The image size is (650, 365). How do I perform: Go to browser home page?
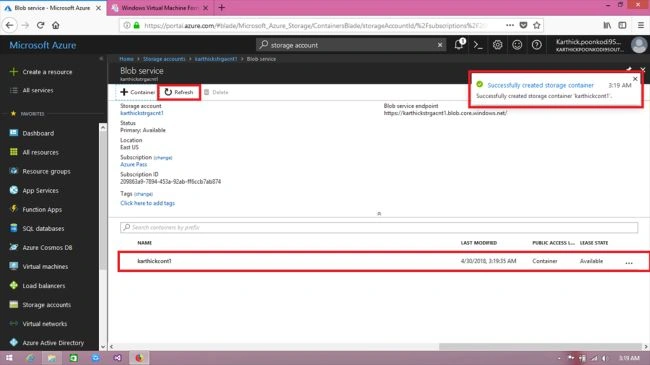coord(56,25)
